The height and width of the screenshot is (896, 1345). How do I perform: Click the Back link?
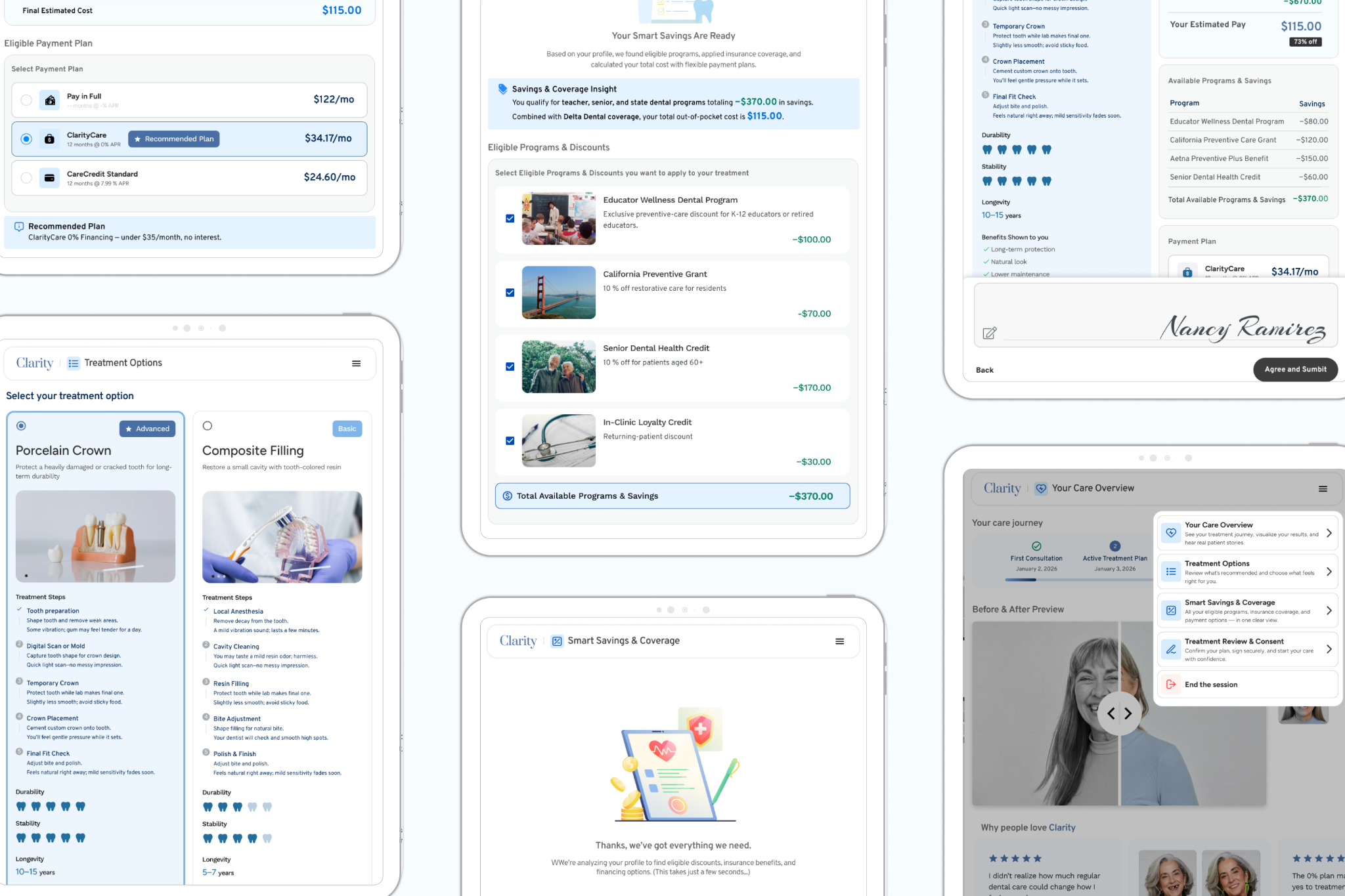984,370
